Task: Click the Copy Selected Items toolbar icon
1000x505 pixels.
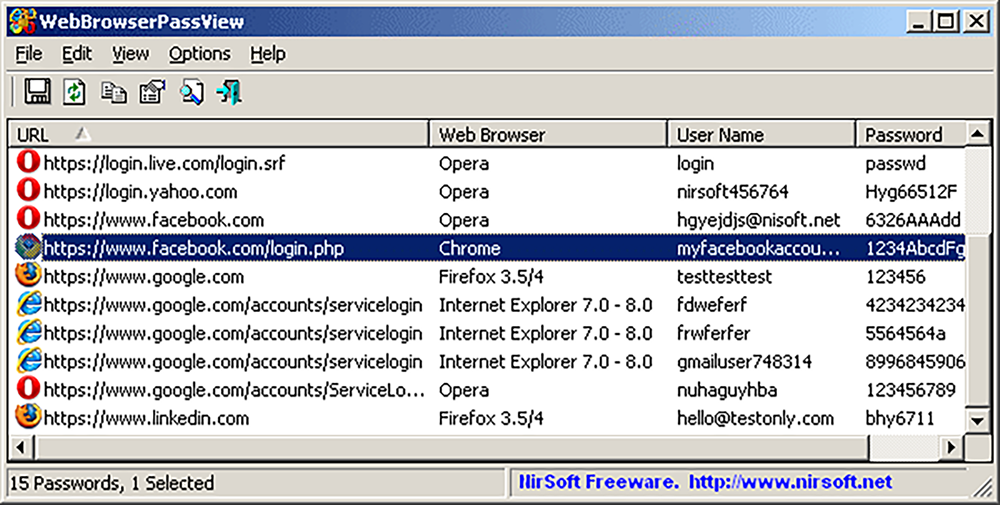Action: (114, 92)
